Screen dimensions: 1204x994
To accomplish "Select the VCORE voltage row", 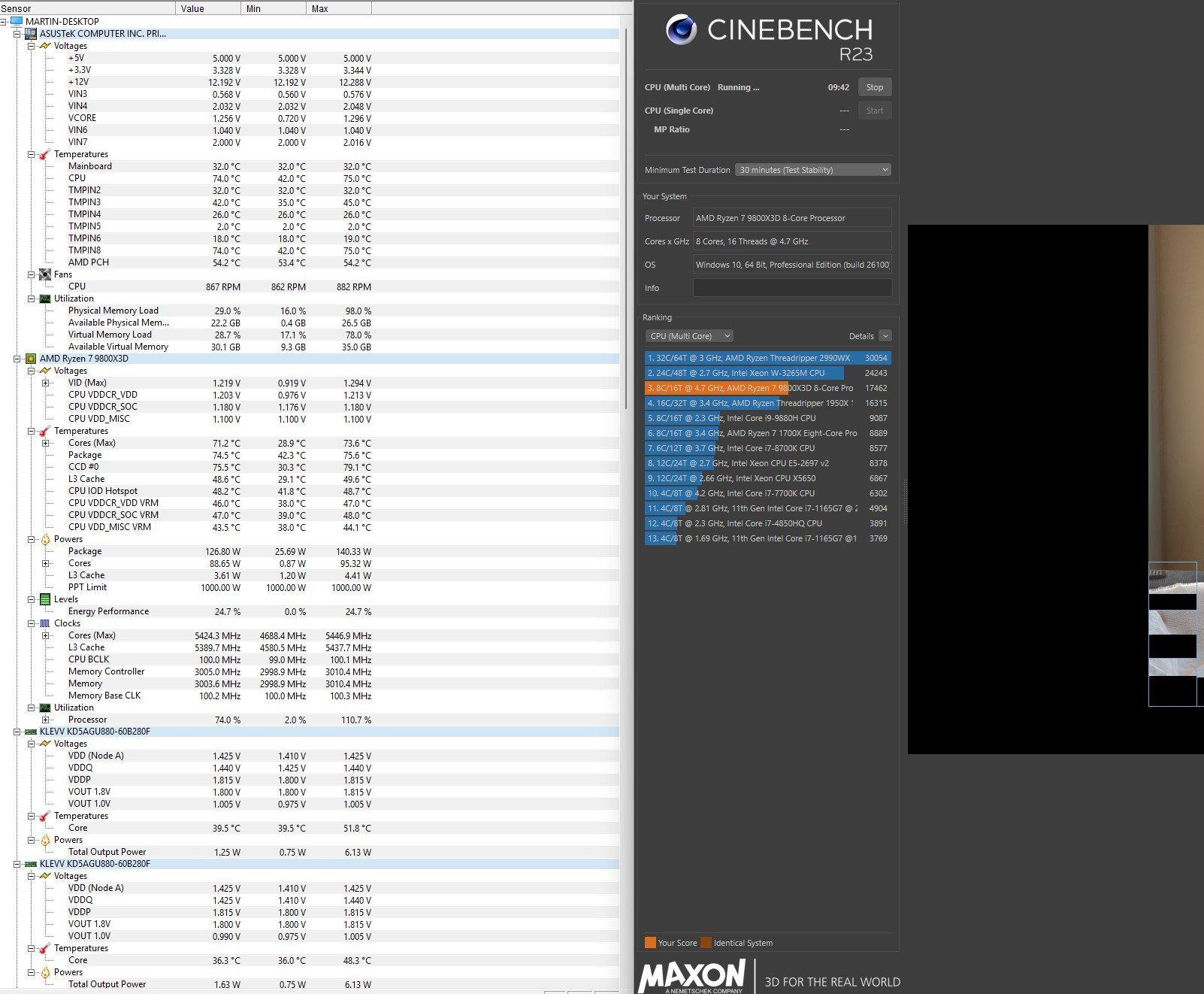I will [x=310, y=118].
